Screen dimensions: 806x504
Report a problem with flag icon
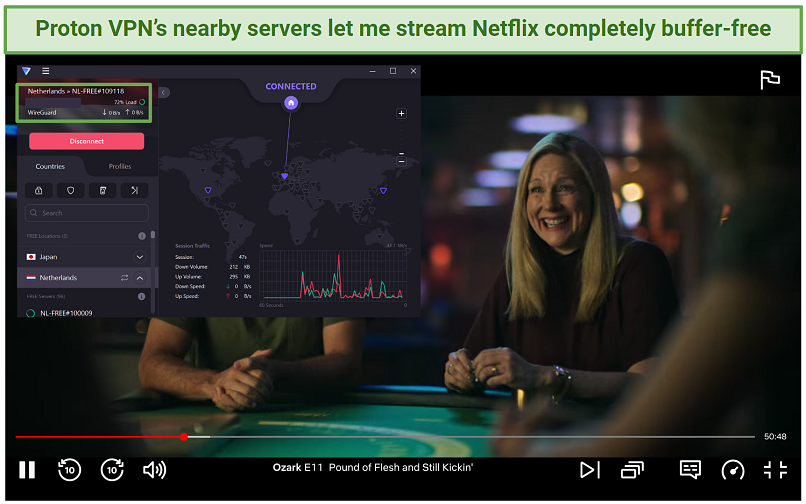click(770, 80)
